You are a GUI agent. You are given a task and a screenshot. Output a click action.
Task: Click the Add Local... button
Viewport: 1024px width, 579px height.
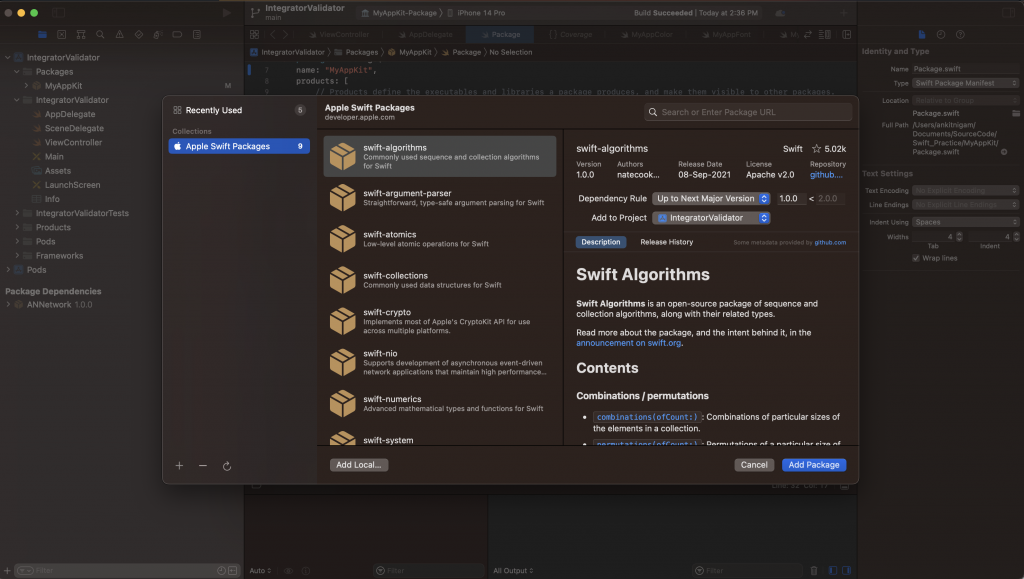pos(359,465)
